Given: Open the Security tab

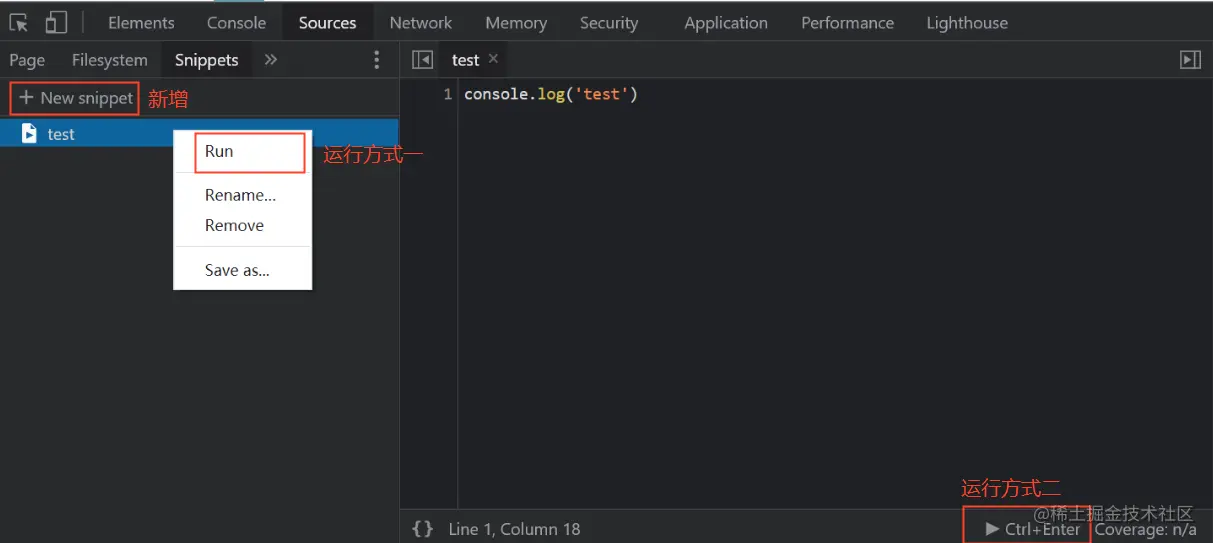Looking at the screenshot, I should [609, 22].
